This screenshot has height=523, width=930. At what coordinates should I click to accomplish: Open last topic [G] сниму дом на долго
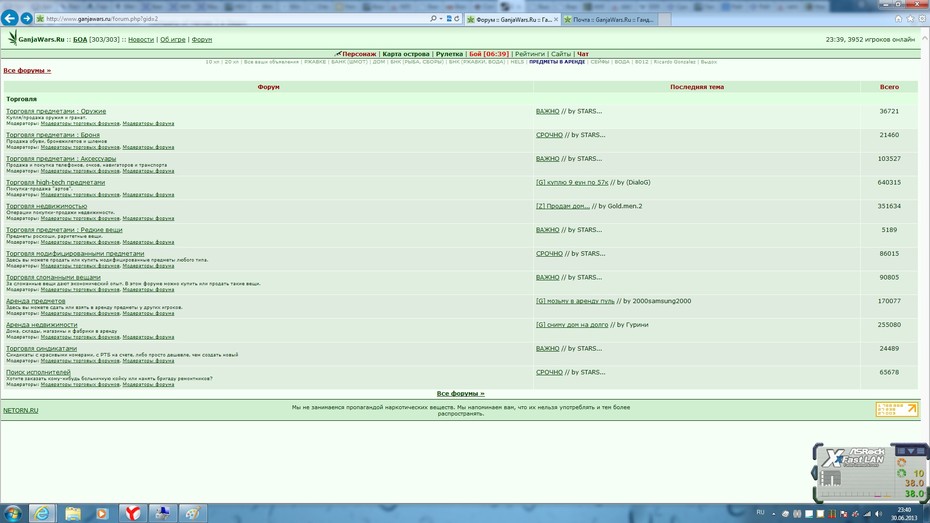click(572, 324)
